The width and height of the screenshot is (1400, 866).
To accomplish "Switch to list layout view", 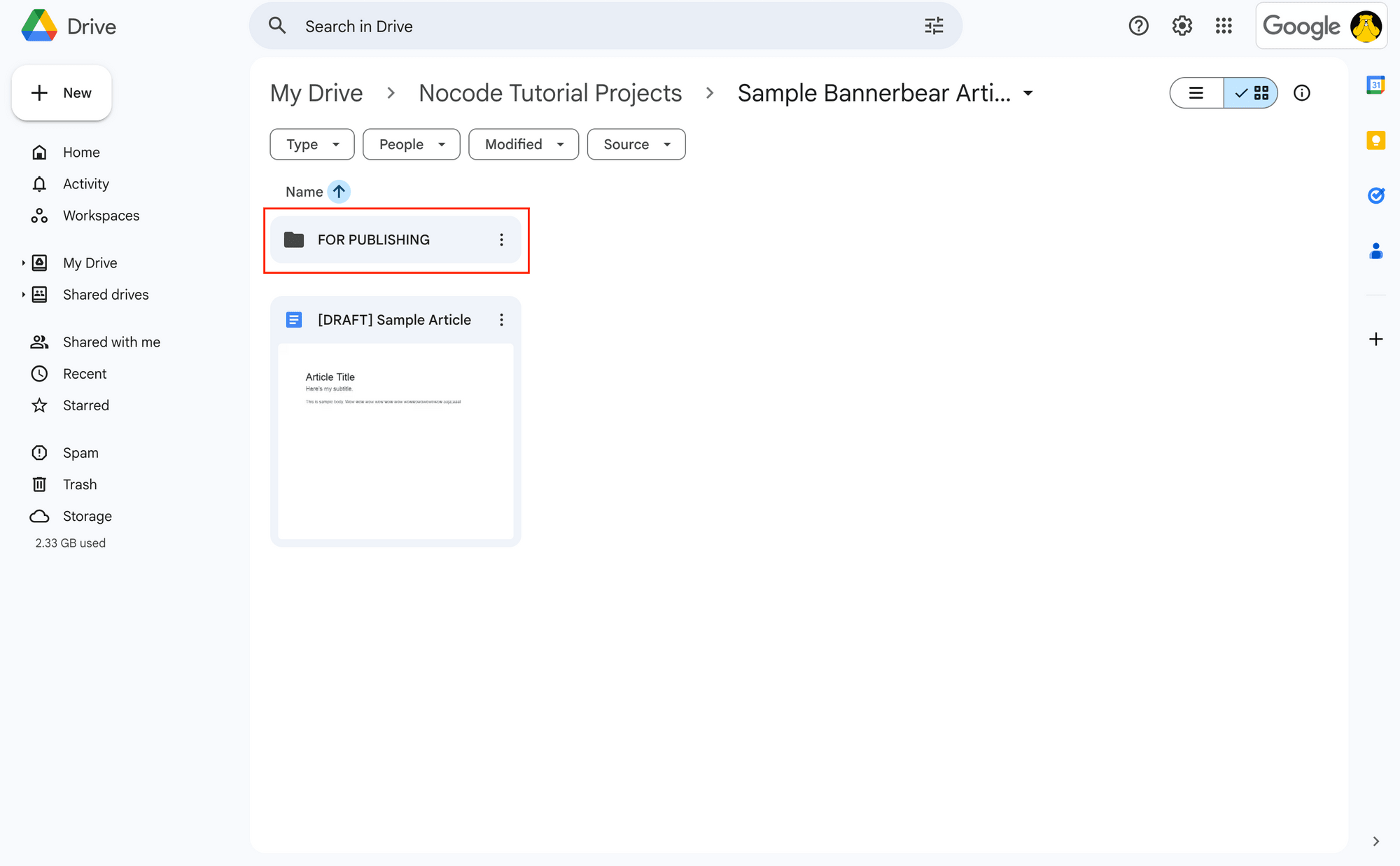I will pos(1196,93).
